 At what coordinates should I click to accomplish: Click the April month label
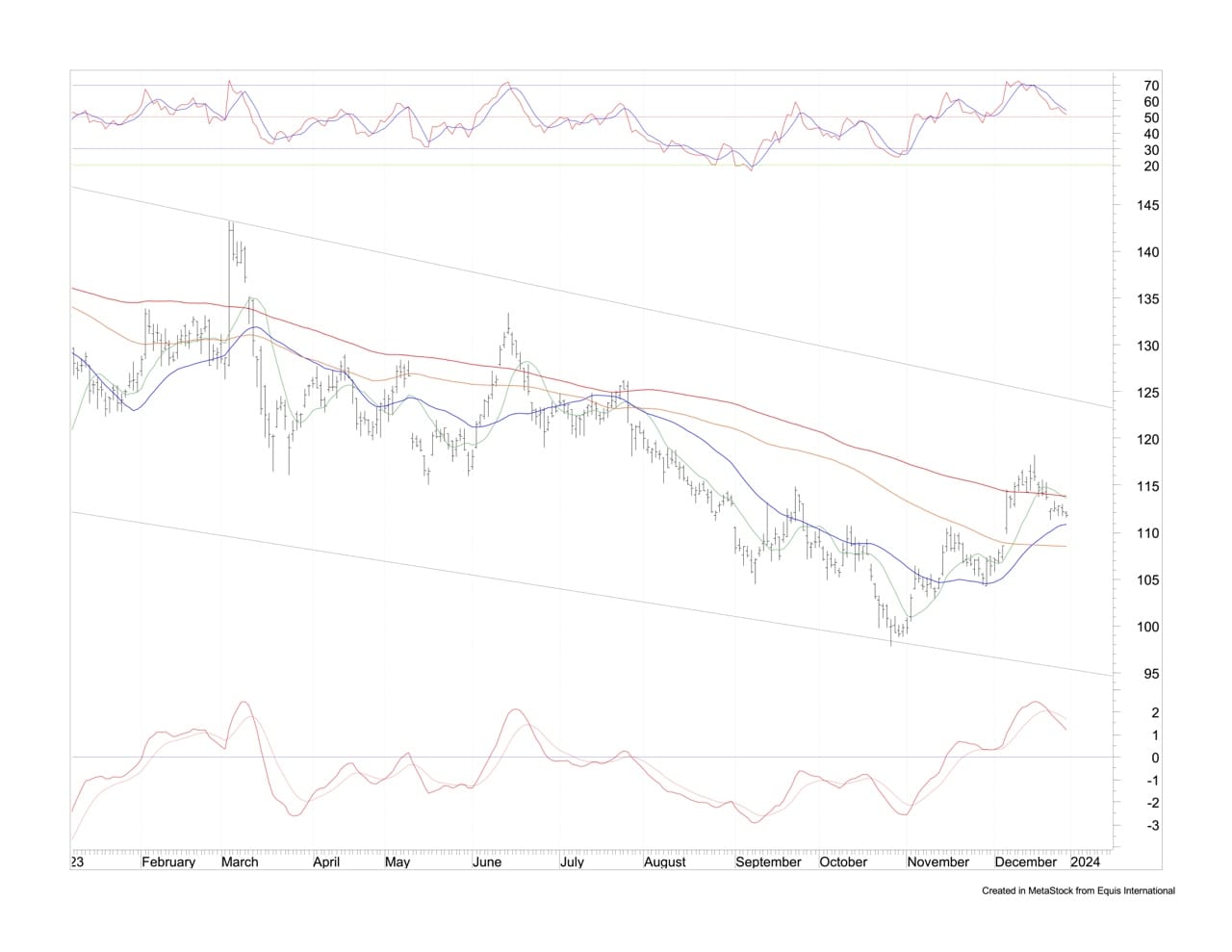point(326,862)
